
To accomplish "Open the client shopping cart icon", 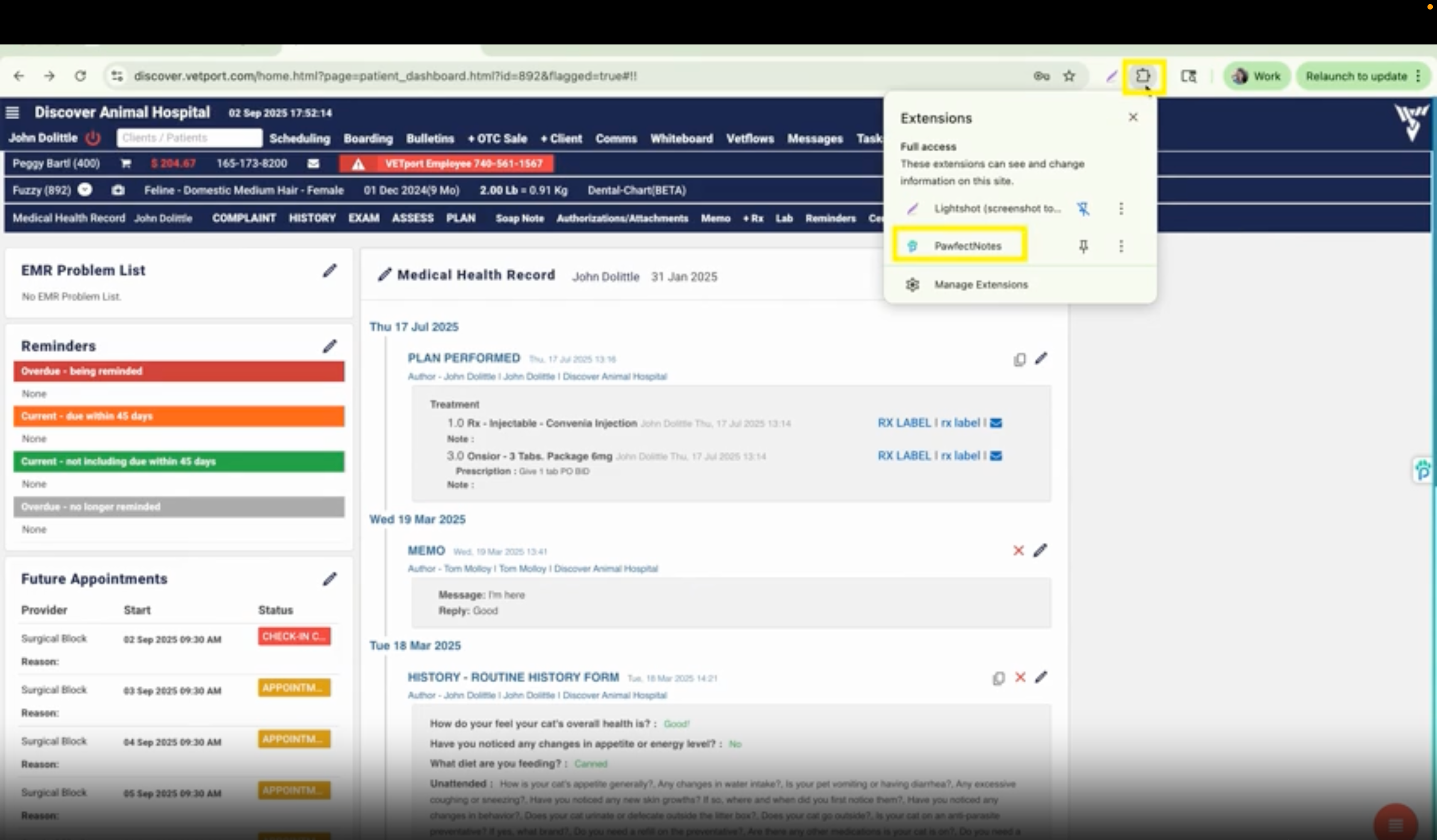I will [125, 164].
